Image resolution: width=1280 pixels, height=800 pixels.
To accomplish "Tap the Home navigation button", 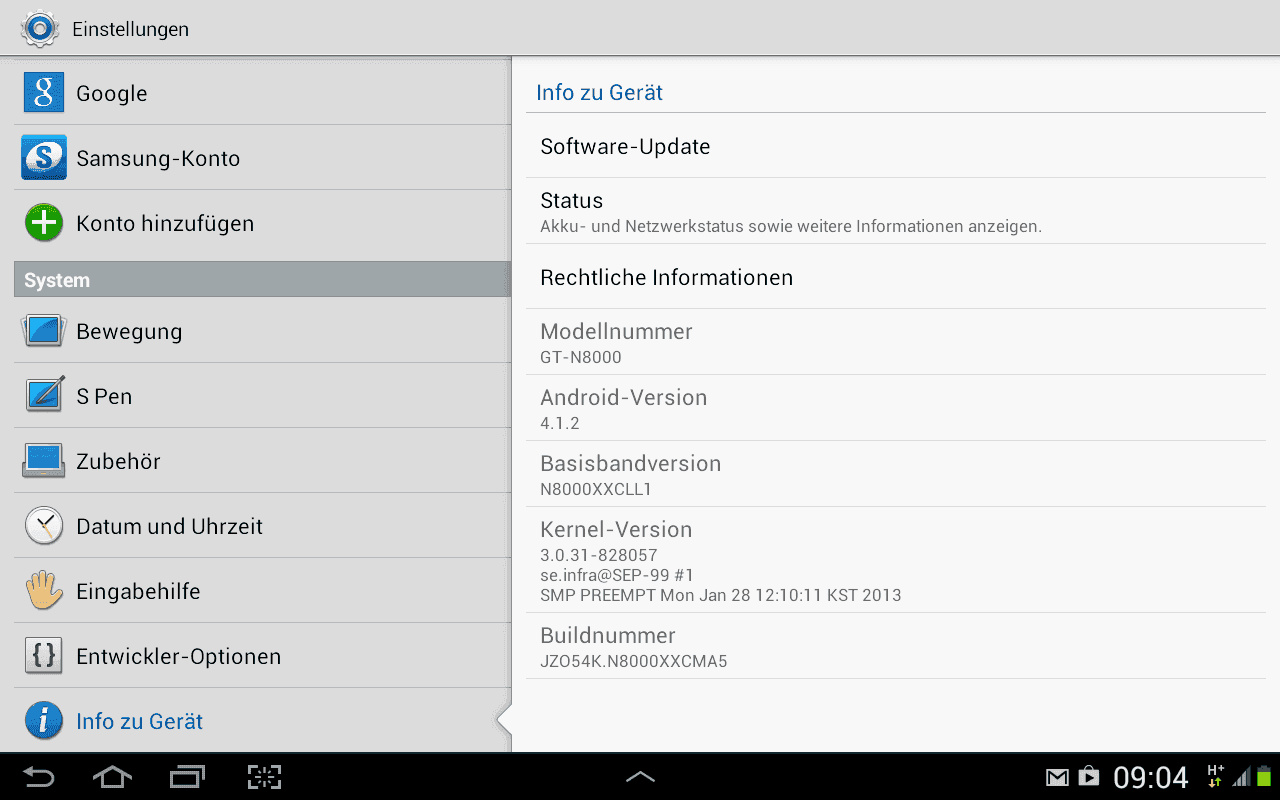I will (x=112, y=777).
